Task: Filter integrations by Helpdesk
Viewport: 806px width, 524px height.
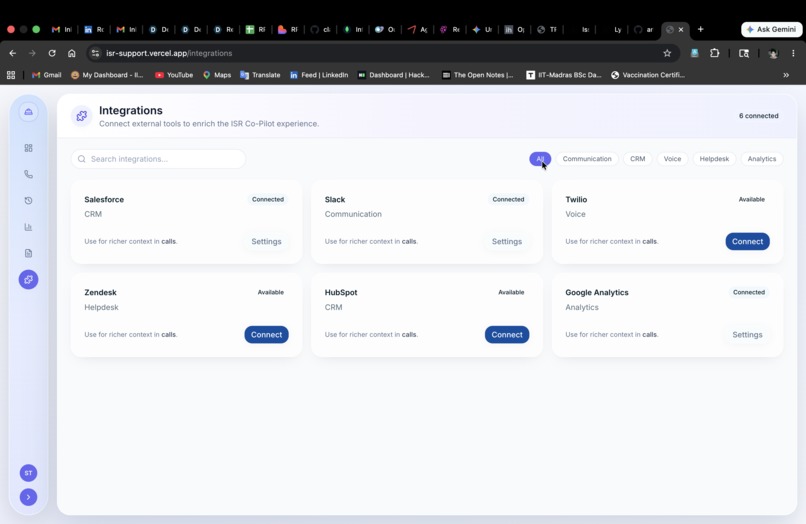Action: [x=714, y=159]
